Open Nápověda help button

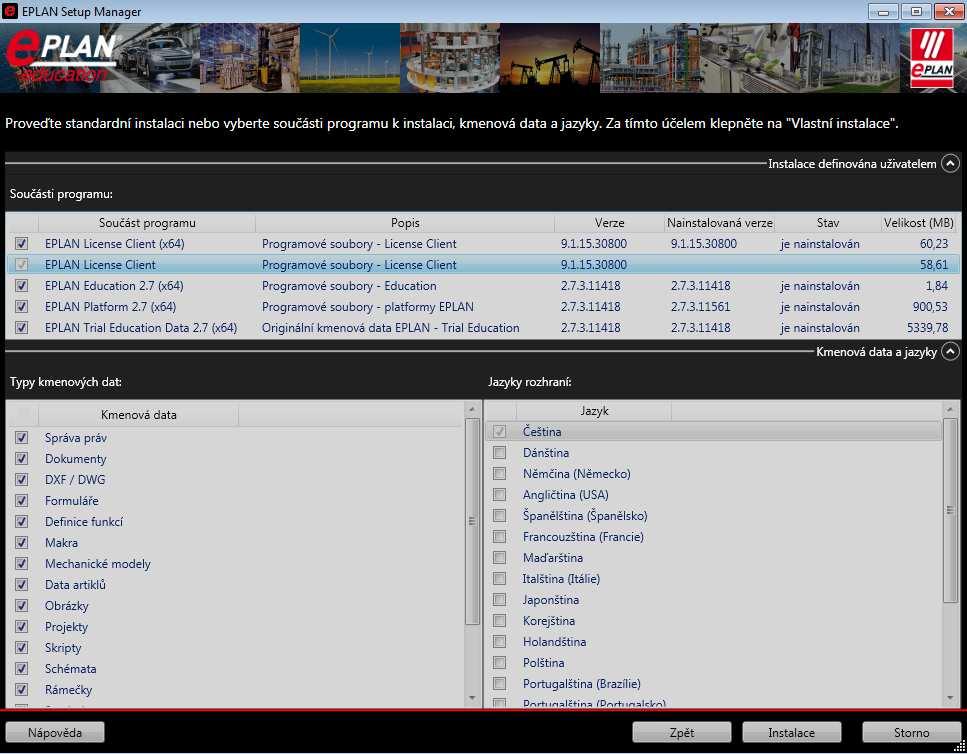pyautogui.click(x=55, y=732)
